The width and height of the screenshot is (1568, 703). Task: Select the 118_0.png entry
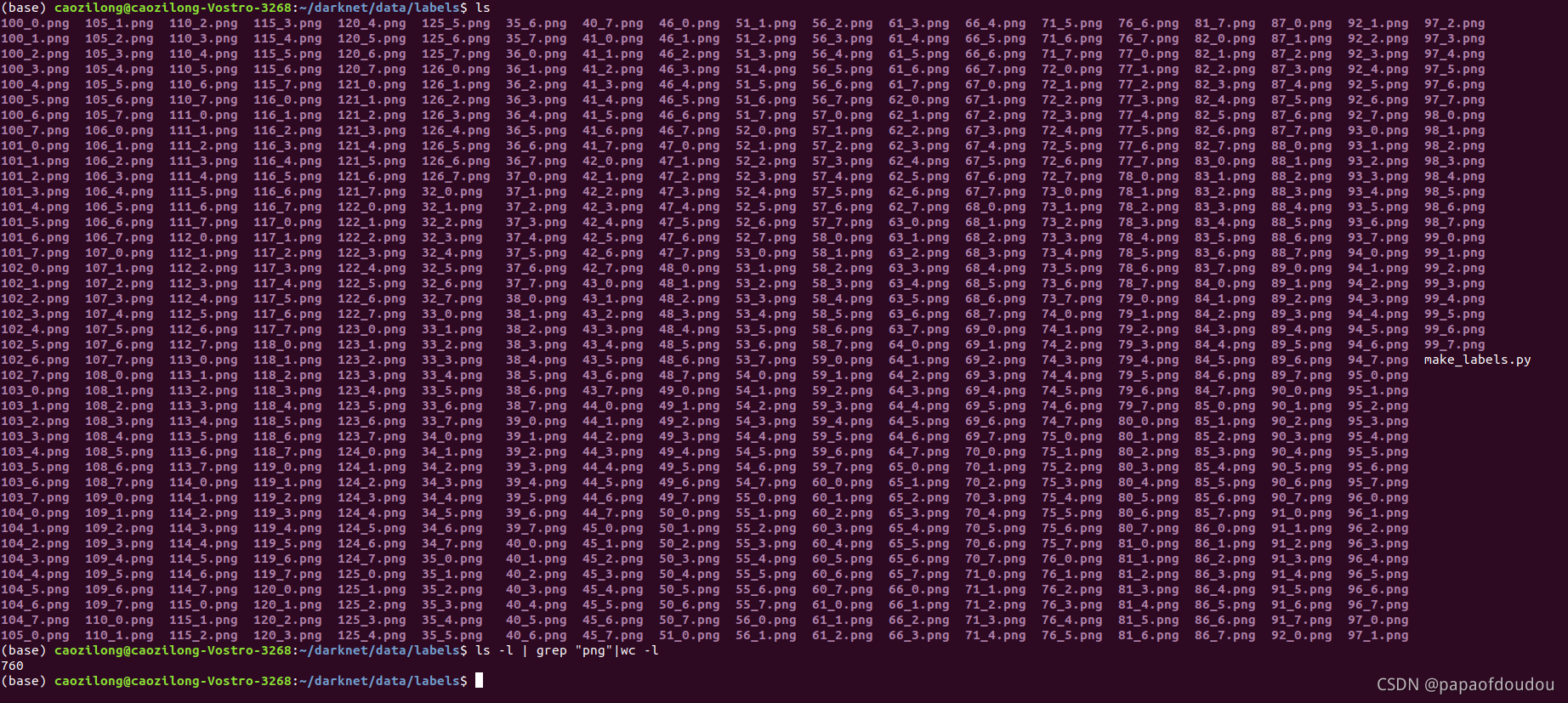pyautogui.click(x=287, y=344)
